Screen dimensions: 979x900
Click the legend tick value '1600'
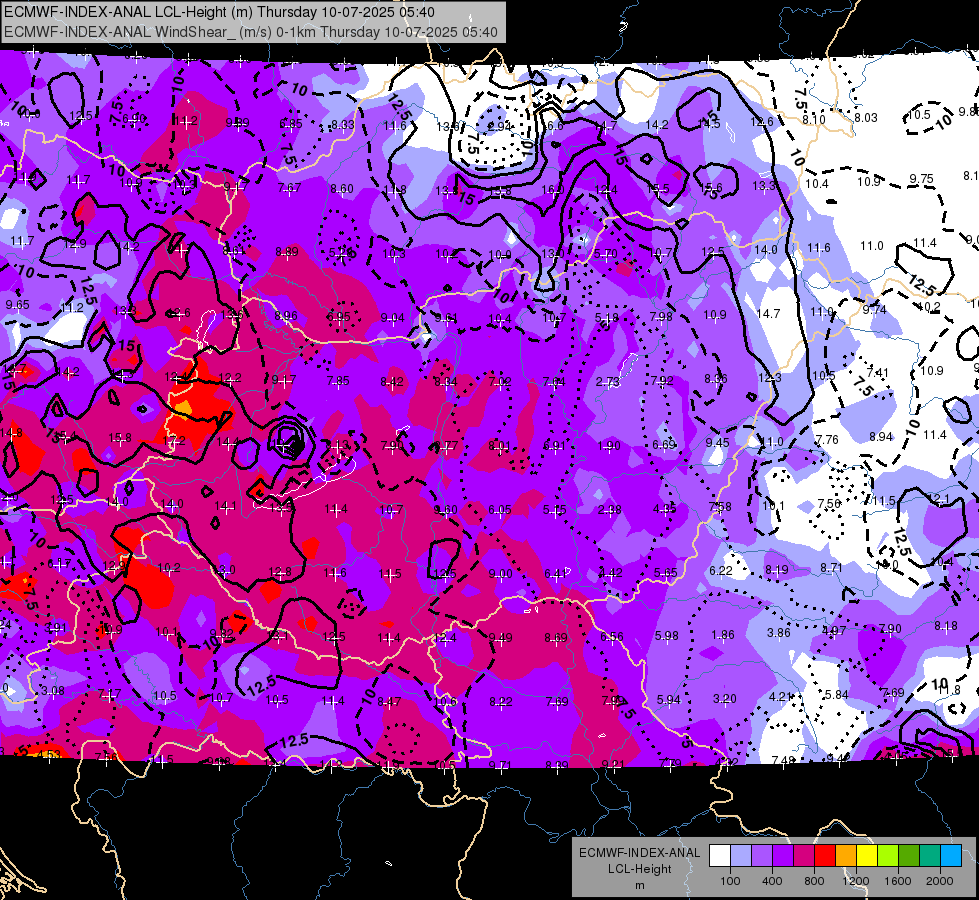[898, 881]
